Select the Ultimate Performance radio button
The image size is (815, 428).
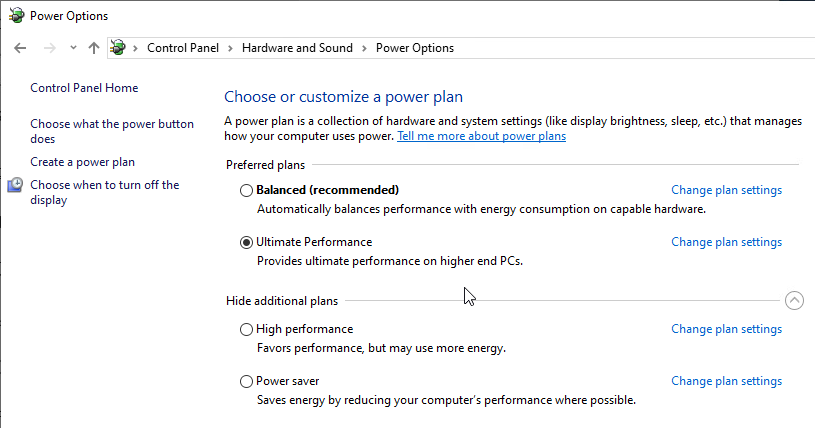coord(246,242)
